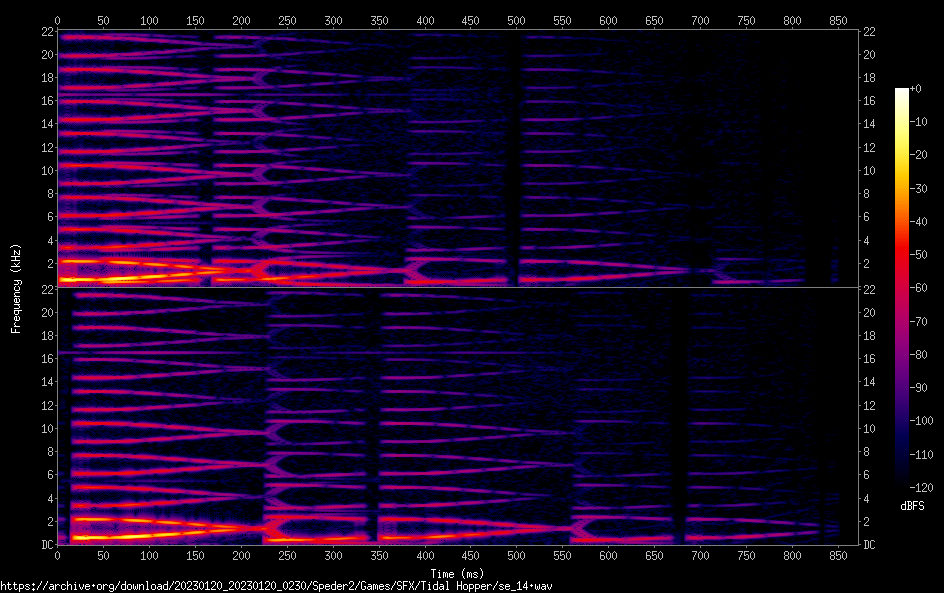Image resolution: width=944 pixels, height=593 pixels.
Task: Click the -30 label on the dBFS scale
Action: (x=925, y=189)
